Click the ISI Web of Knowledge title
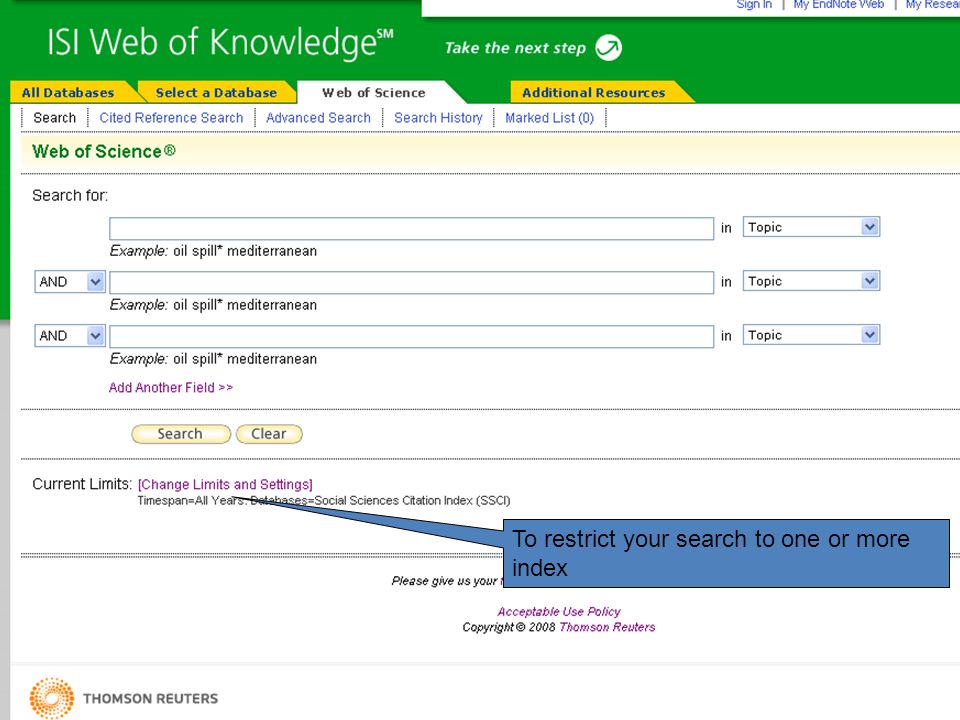The image size is (960, 720). 220,43
